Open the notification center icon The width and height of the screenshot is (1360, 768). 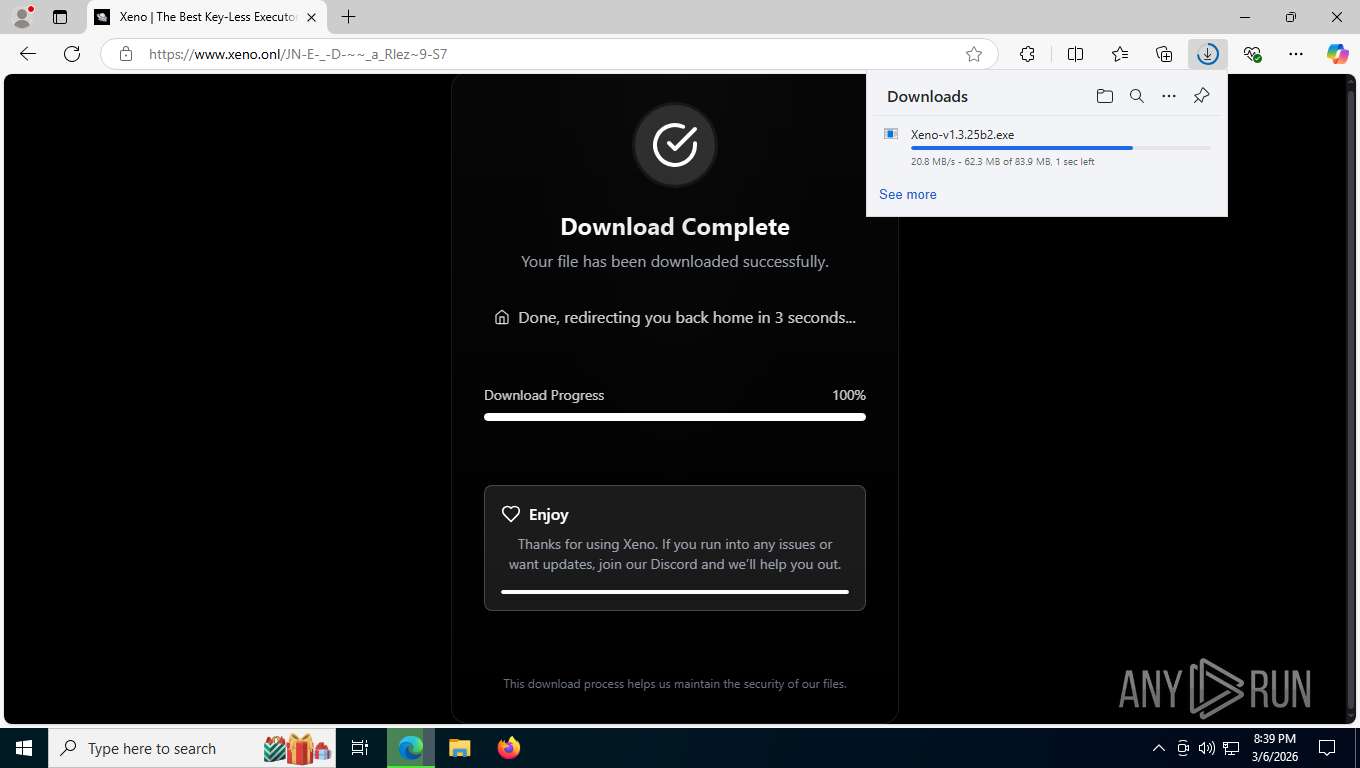[1327, 748]
